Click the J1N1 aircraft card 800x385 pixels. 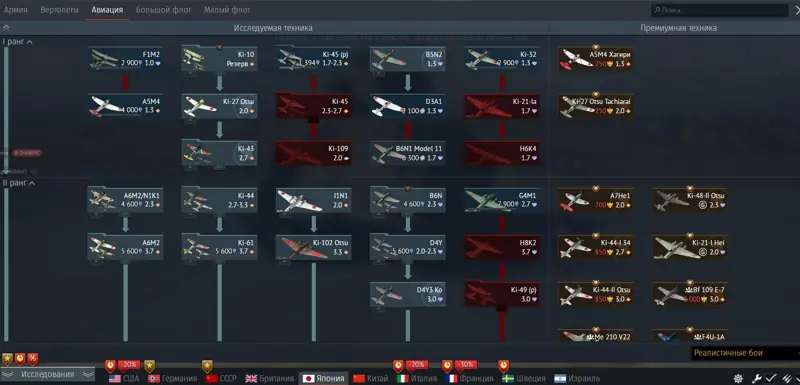coord(313,199)
